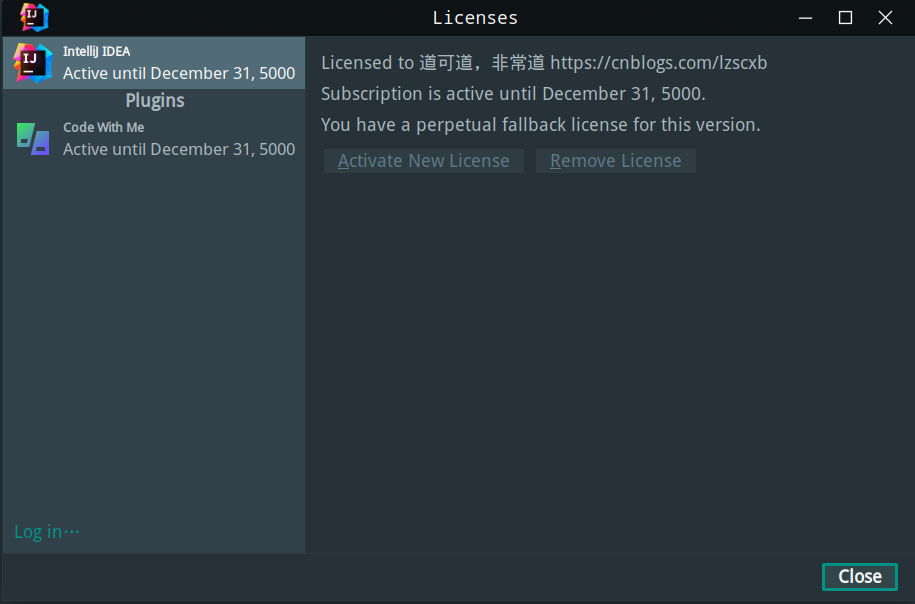The height and width of the screenshot is (604, 915).
Task: Click the IntelliJ IDEA logo in title bar
Action: [34, 17]
